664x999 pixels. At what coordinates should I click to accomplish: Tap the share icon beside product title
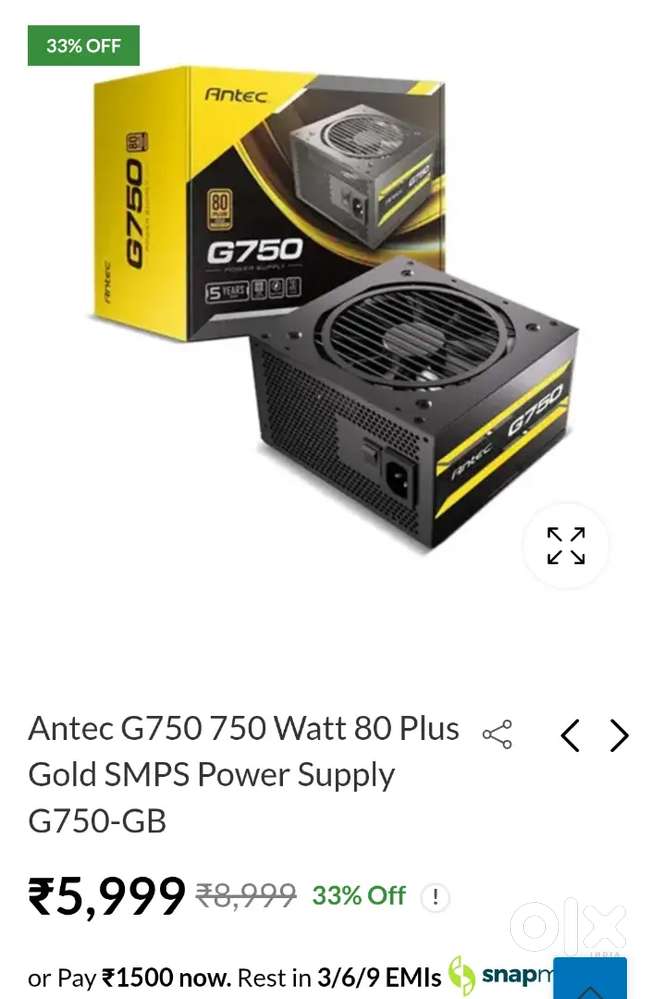point(498,735)
